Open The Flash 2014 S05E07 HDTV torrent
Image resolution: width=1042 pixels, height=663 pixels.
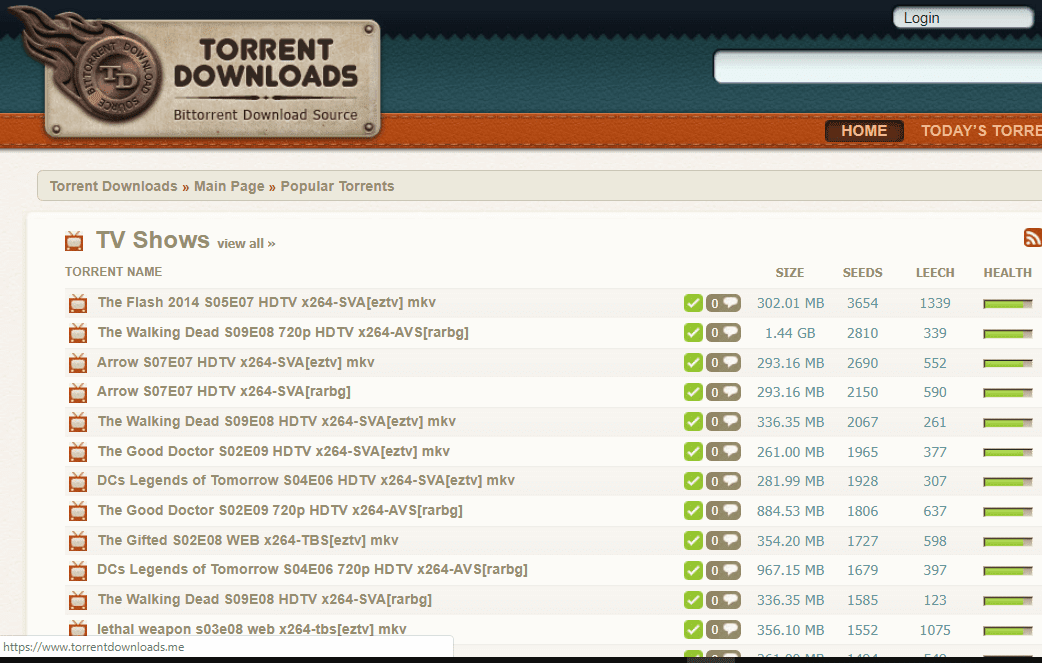tap(266, 302)
